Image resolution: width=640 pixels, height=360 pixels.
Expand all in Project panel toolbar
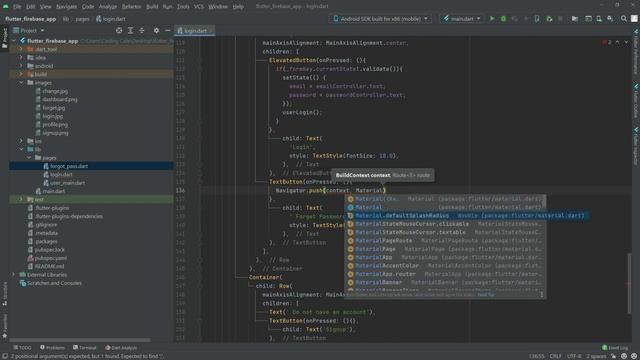(131, 31)
